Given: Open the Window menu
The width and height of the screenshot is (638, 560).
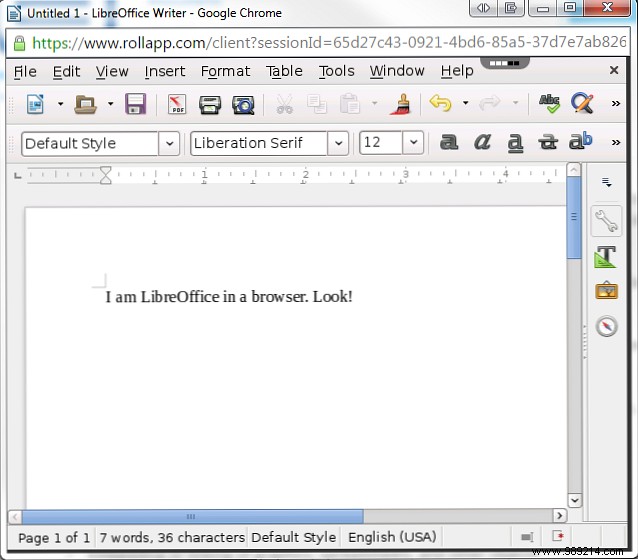Looking at the screenshot, I should click(x=397, y=72).
